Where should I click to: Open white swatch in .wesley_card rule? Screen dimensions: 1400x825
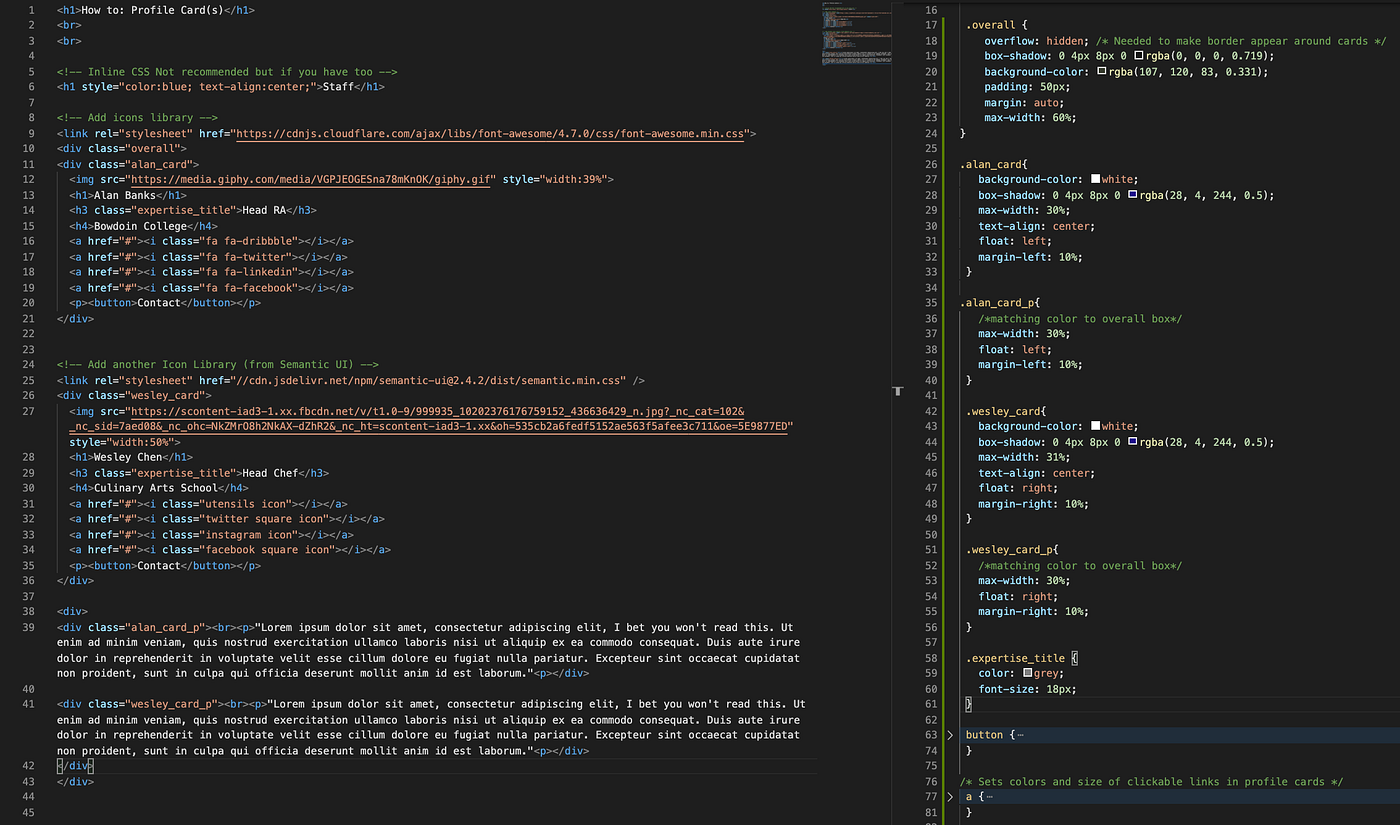tap(1096, 427)
